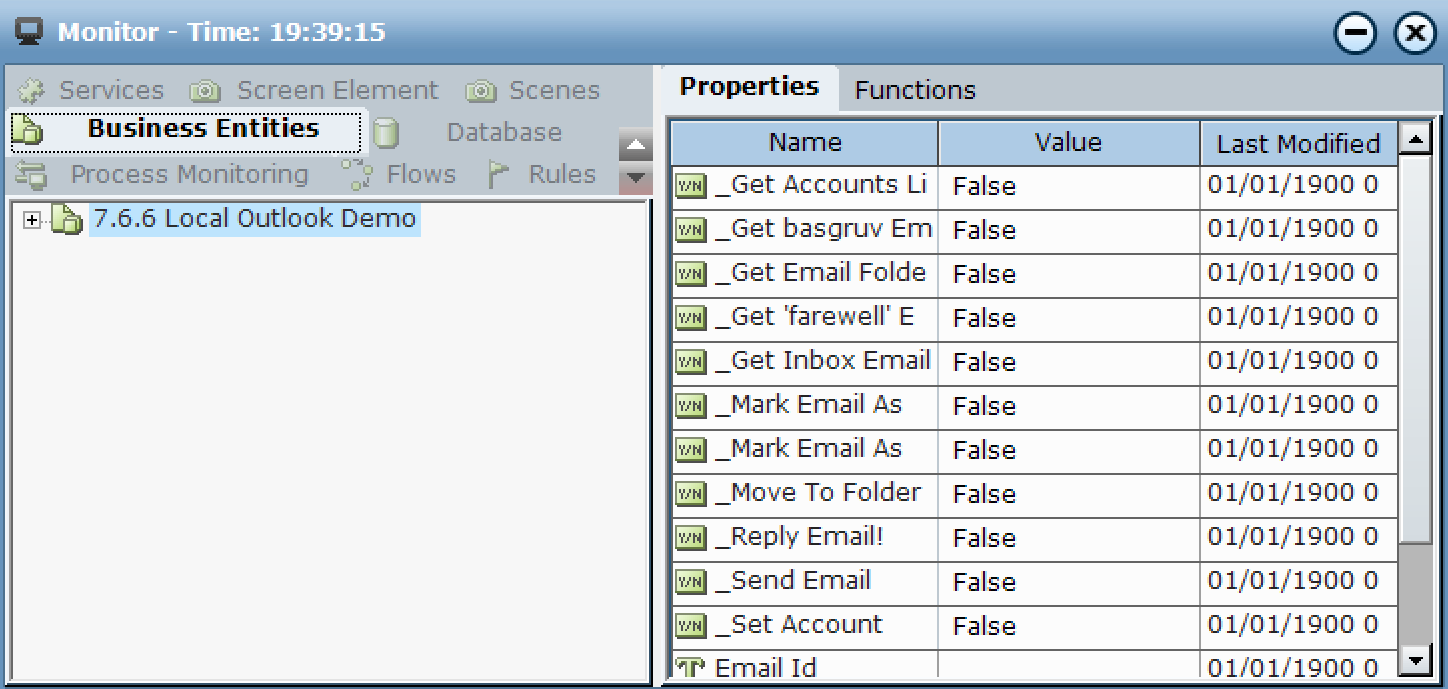Click the text icon beside Email Id
Screen dimensions: 1448x689
point(690,668)
